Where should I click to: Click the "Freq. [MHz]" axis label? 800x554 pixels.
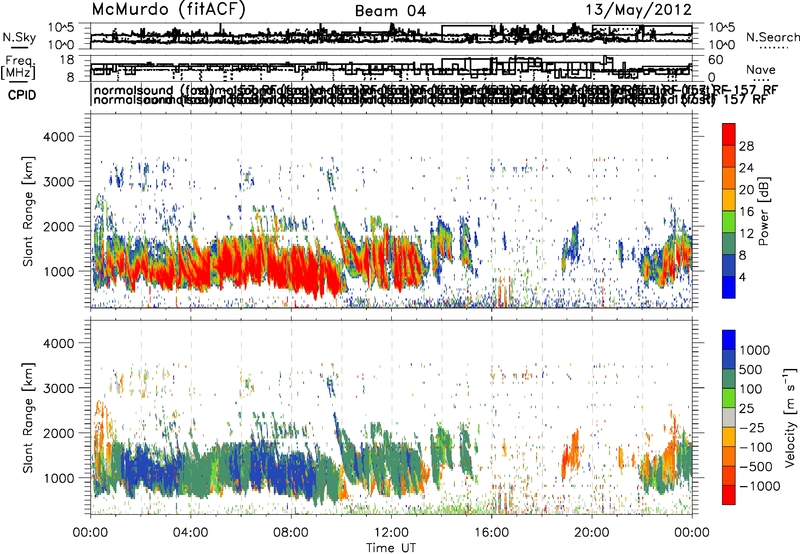[19, 68]
